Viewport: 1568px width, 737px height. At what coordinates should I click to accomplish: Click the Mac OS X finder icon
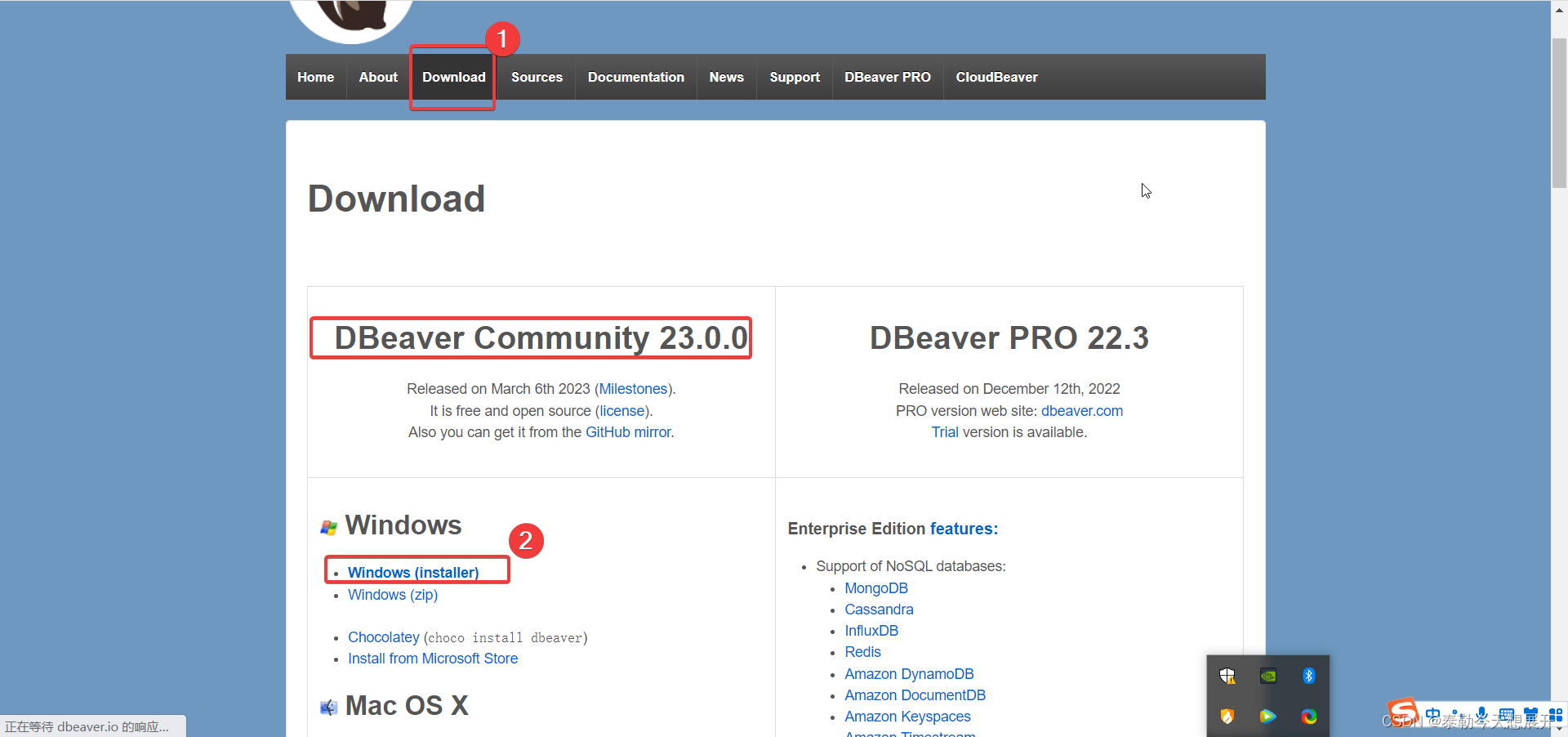(x=329, y=708)
